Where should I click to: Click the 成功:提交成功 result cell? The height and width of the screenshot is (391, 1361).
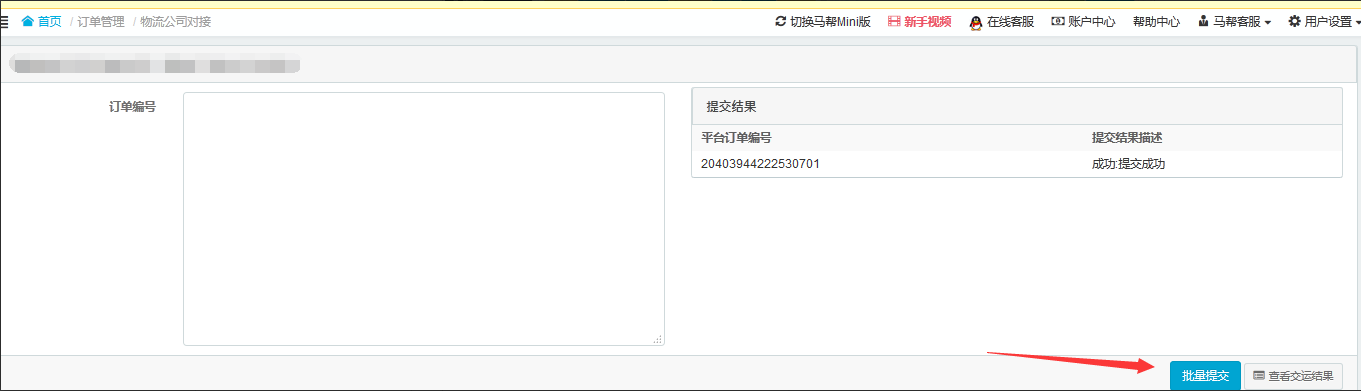point(1128,164)
